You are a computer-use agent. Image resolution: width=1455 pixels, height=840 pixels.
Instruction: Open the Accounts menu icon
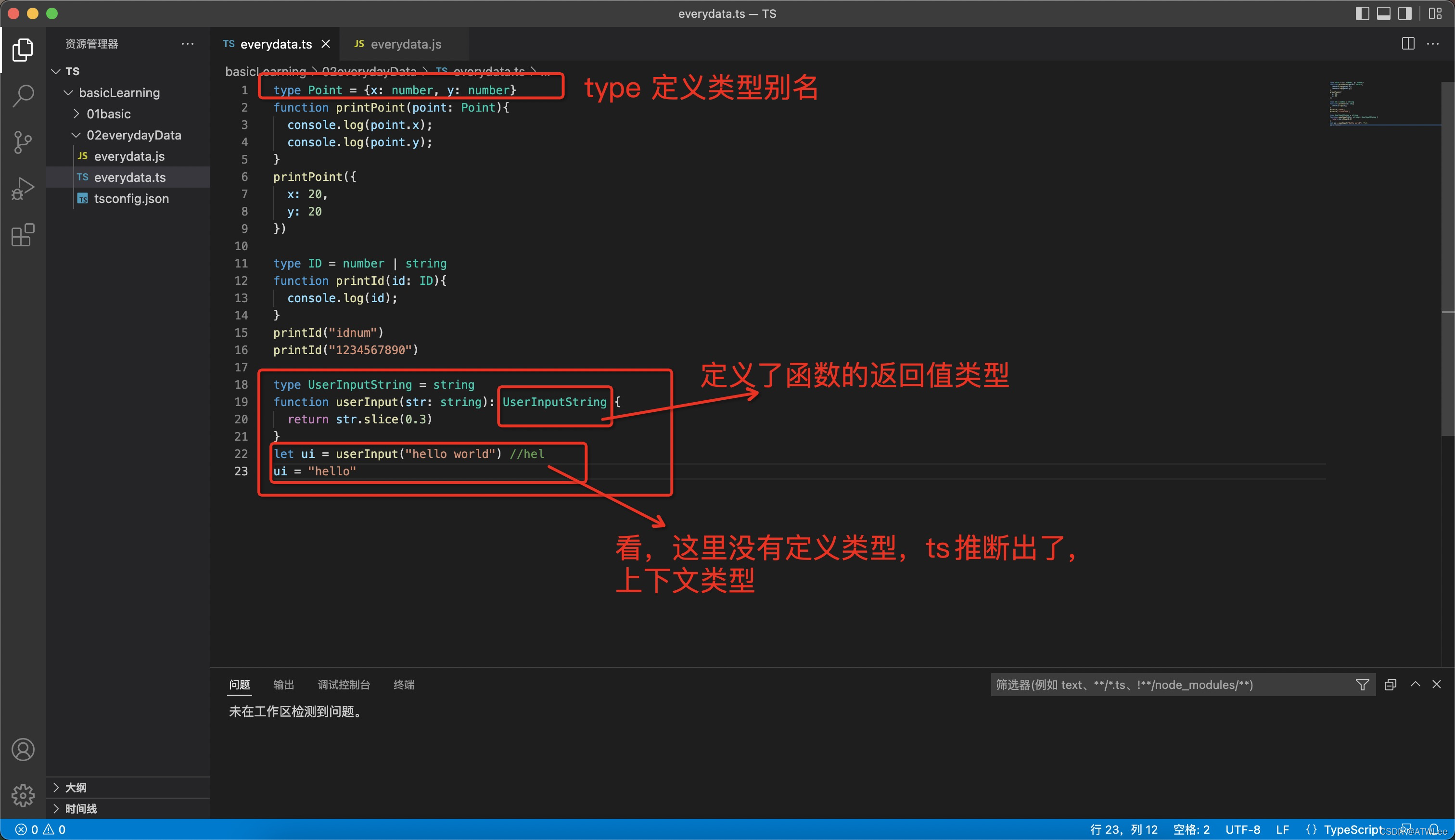click(x=23, y=750)
